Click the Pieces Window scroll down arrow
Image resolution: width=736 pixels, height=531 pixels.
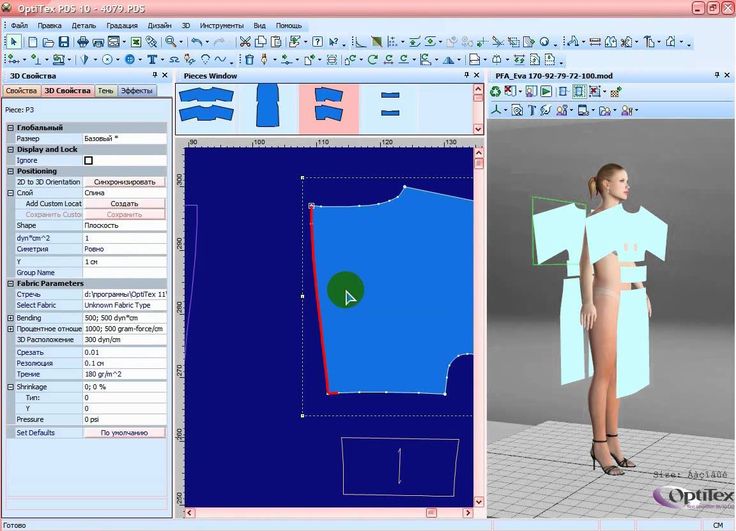[x=478, y=129]
